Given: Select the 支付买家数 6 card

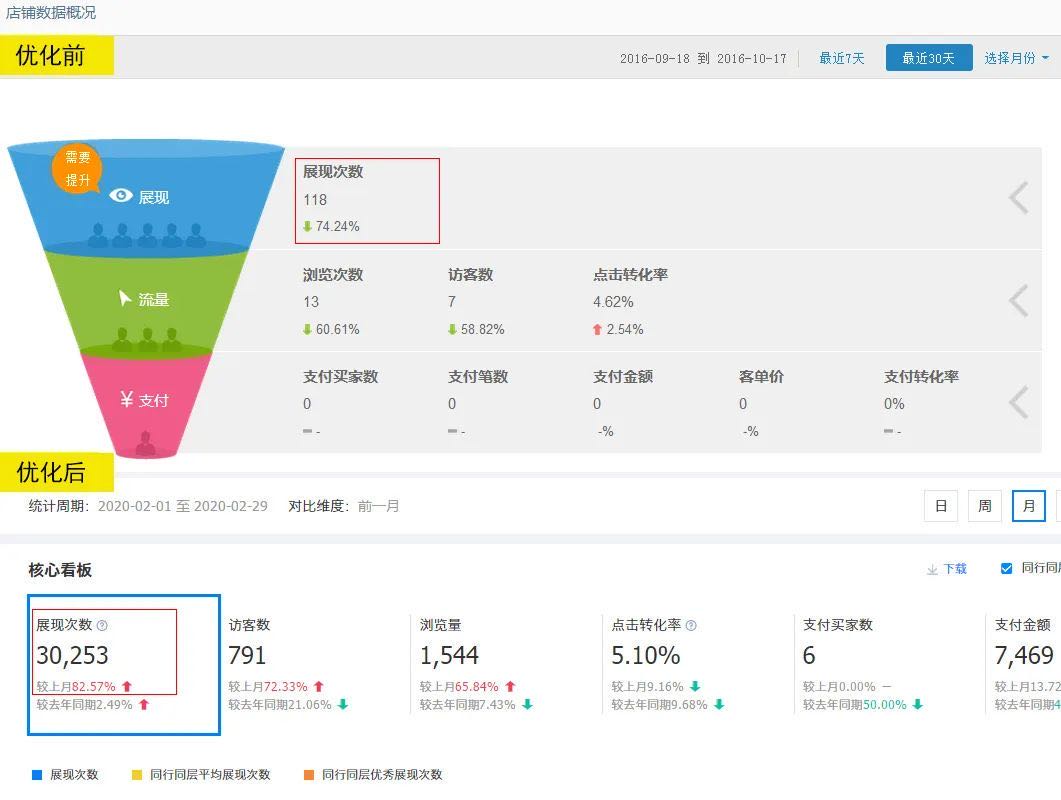Looking at the screenshot, I should point(889,664).
